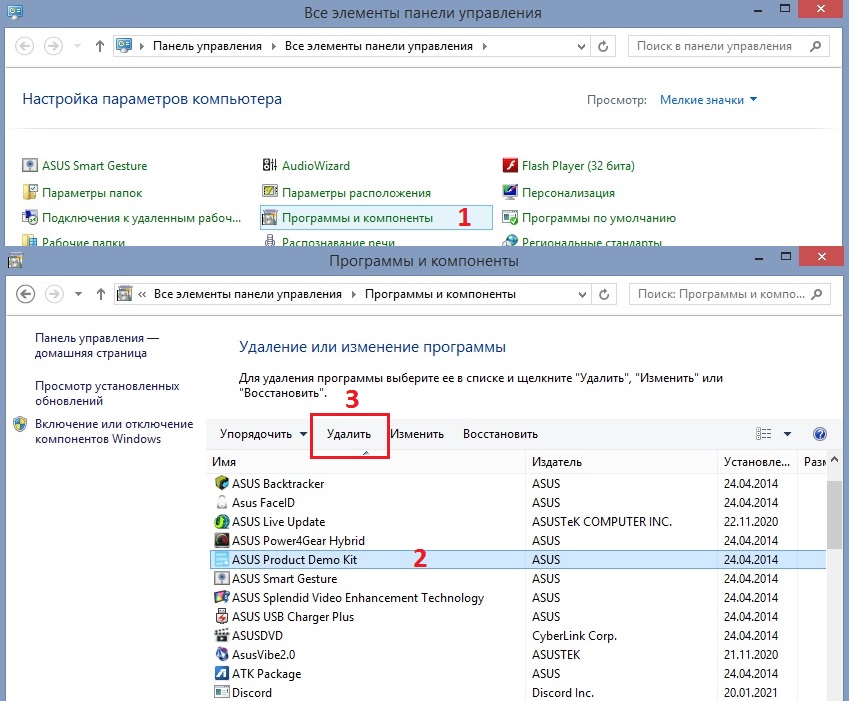Open recent locations arrow in Программы и компоненты window
Image resolution: width=849 pixels, height=701 pixels.
pyautogui.click(x=79, y=294)
